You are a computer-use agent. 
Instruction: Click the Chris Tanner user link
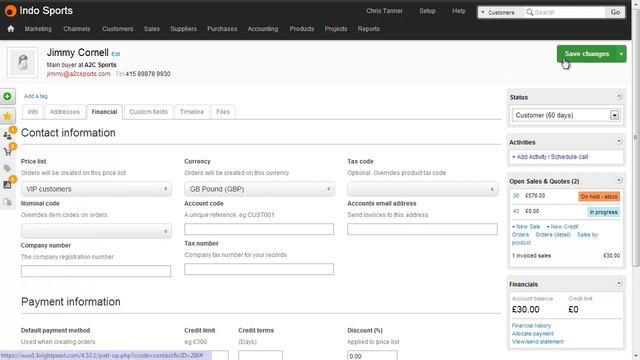click(x=384, y=11)
